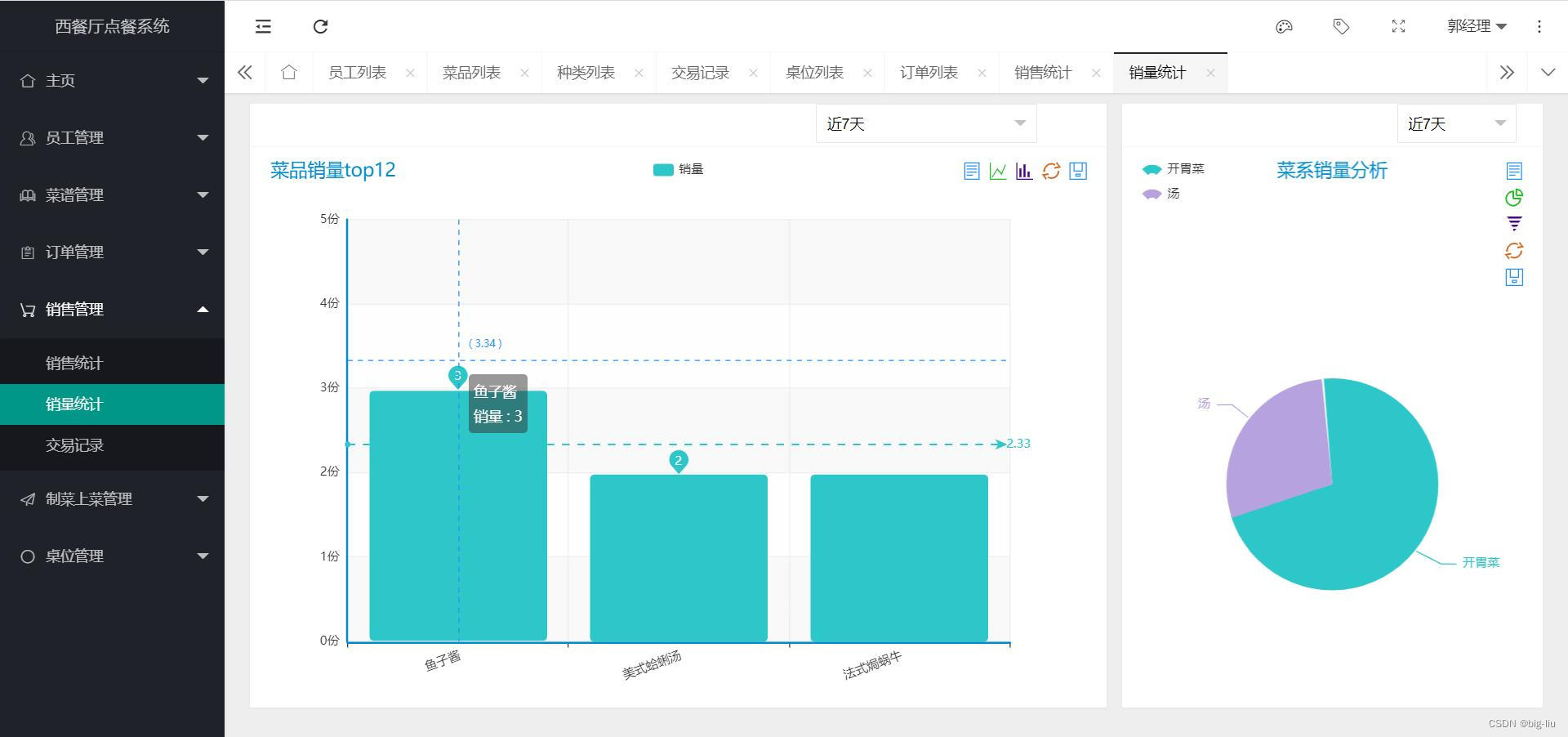The width and height of the screenshot is (1568, 737).
Task: Switch to the 菜品列表 tab
Action: point(471,73)
